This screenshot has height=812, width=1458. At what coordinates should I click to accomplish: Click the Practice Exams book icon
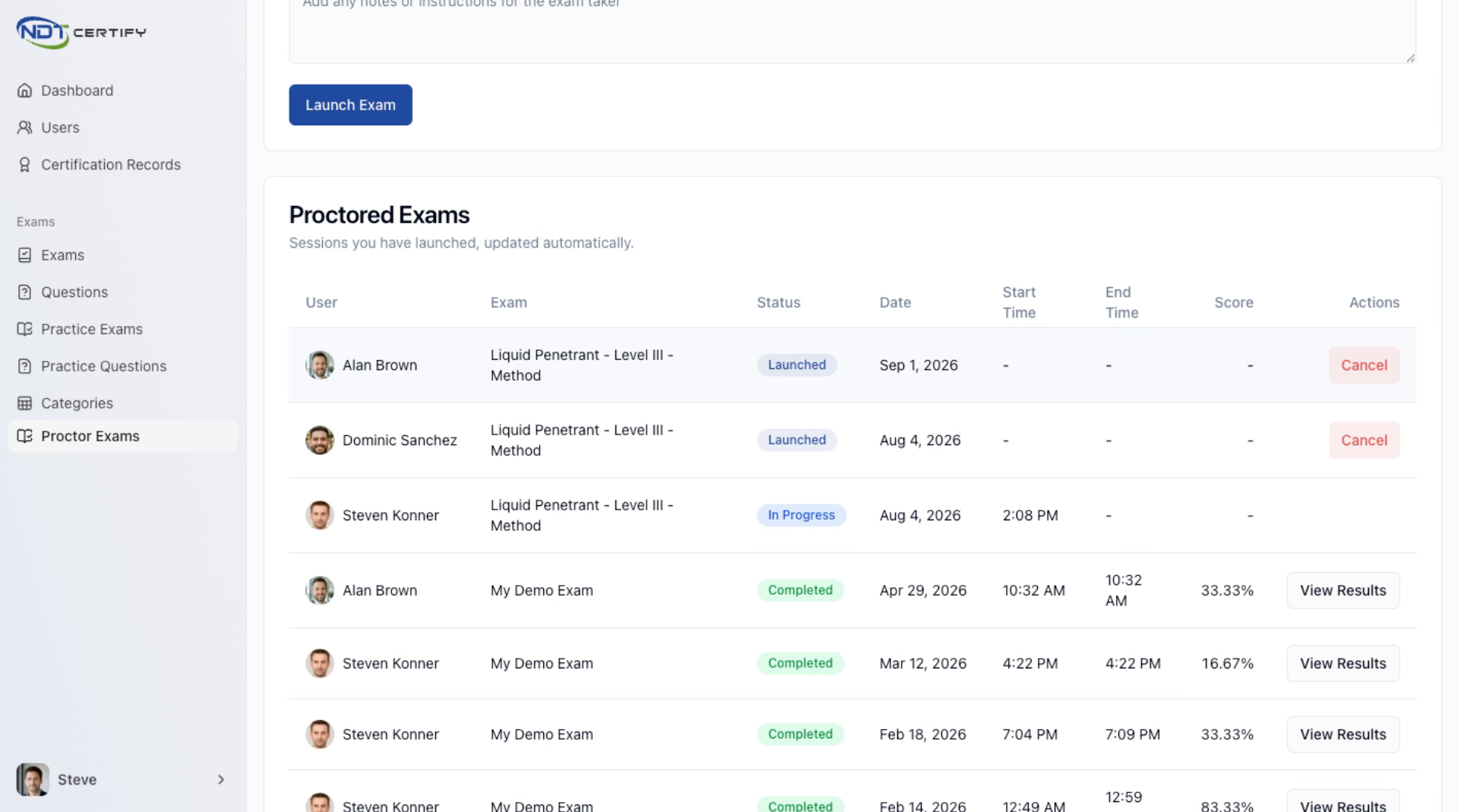coord(25,329)
